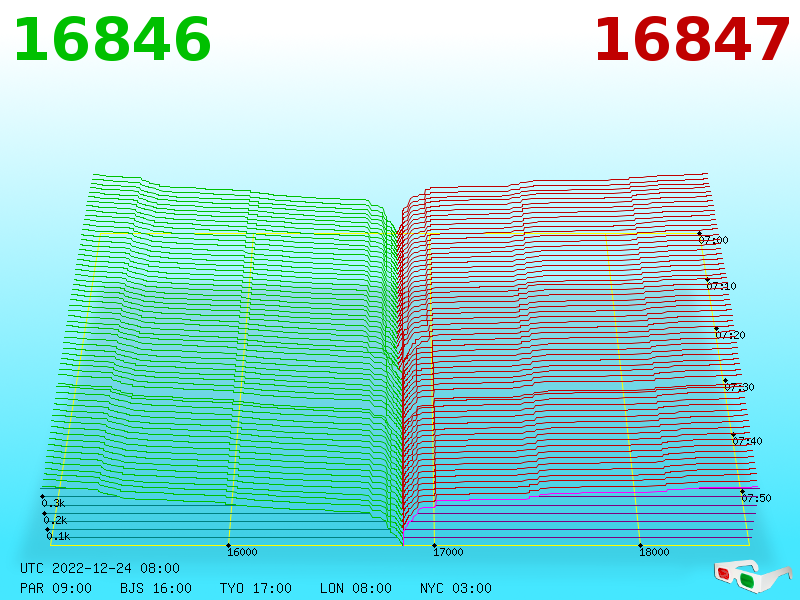800x600 pixels.
Task: Click the NYC 03:00 clock
Action: 456,588
